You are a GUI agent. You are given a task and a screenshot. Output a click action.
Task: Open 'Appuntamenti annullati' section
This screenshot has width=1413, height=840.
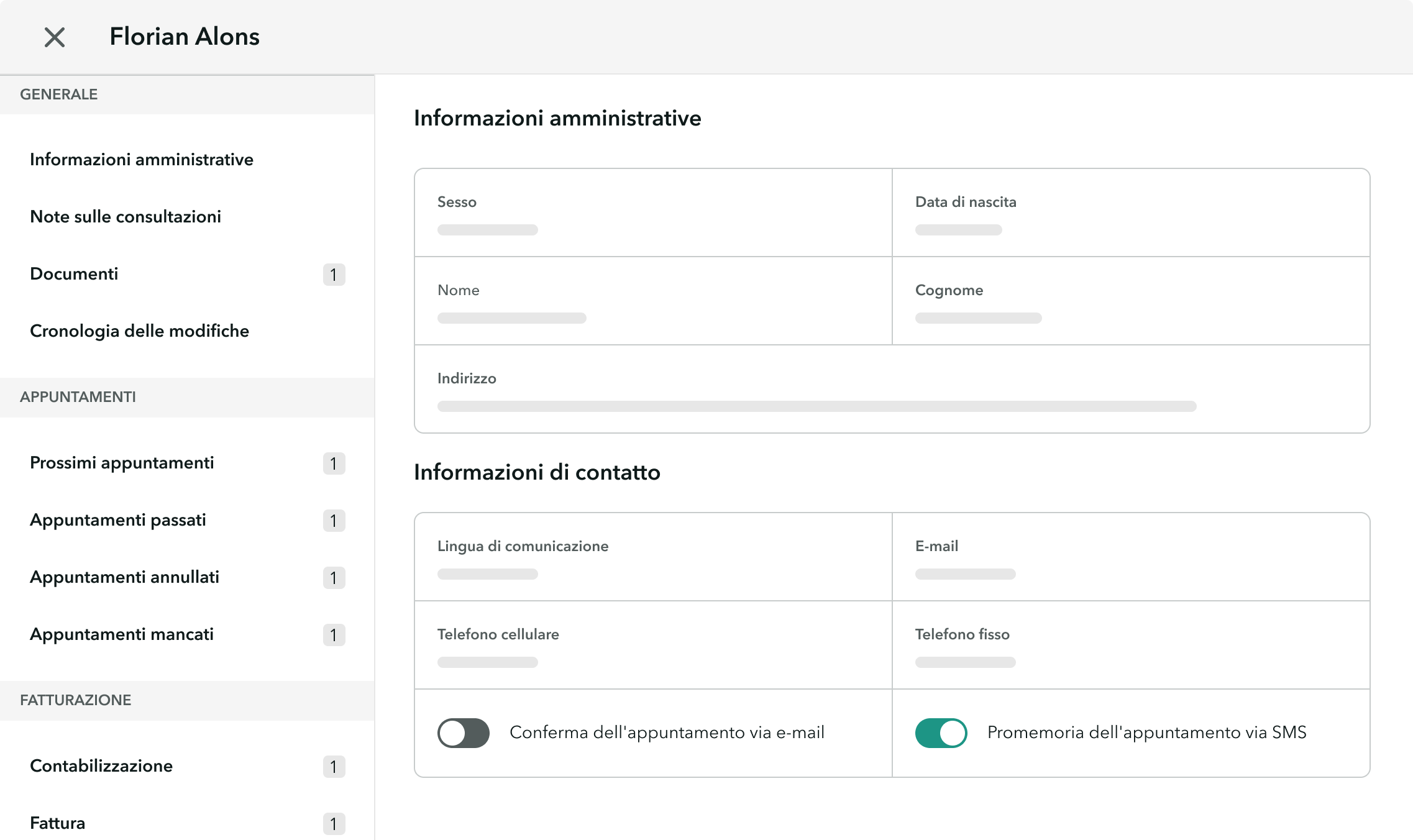click(x=124, y=577)
